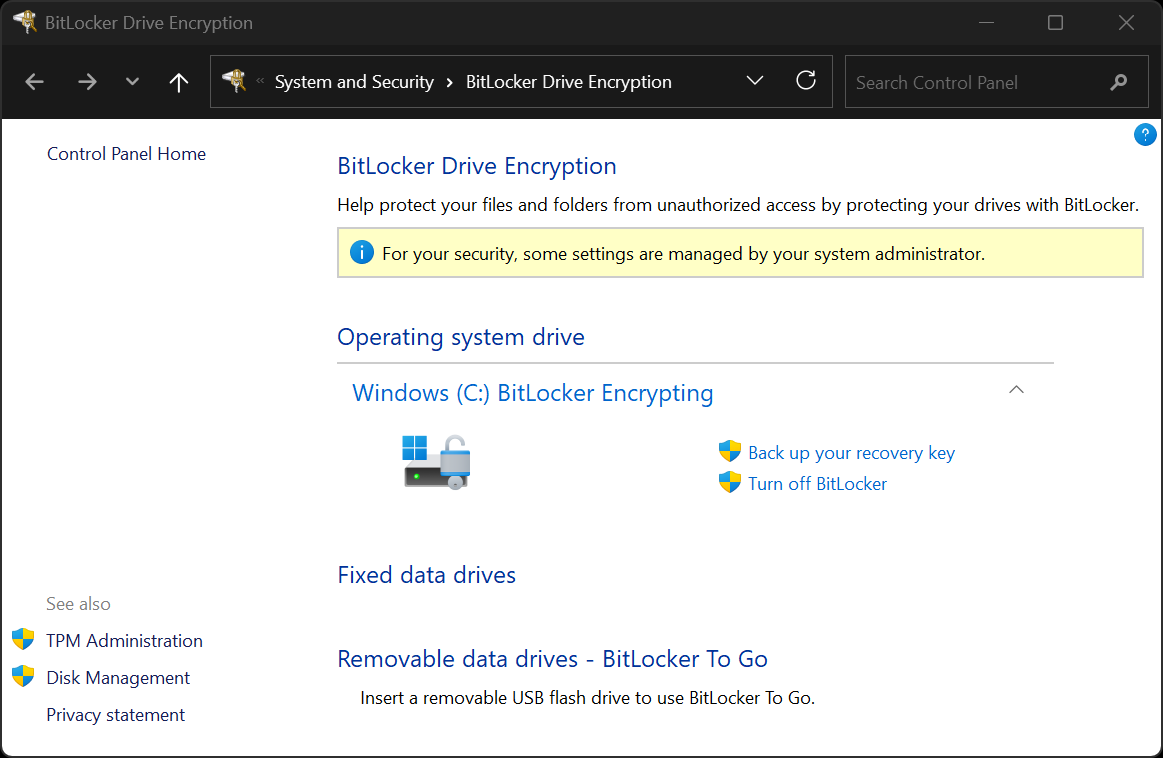Click the shield icon next to TPM Administration

23,640
